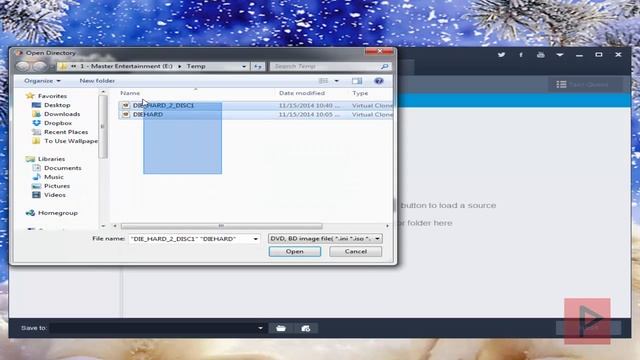Change the view layout icon
This screenshot has height=360, width=640.
point(323,81)
